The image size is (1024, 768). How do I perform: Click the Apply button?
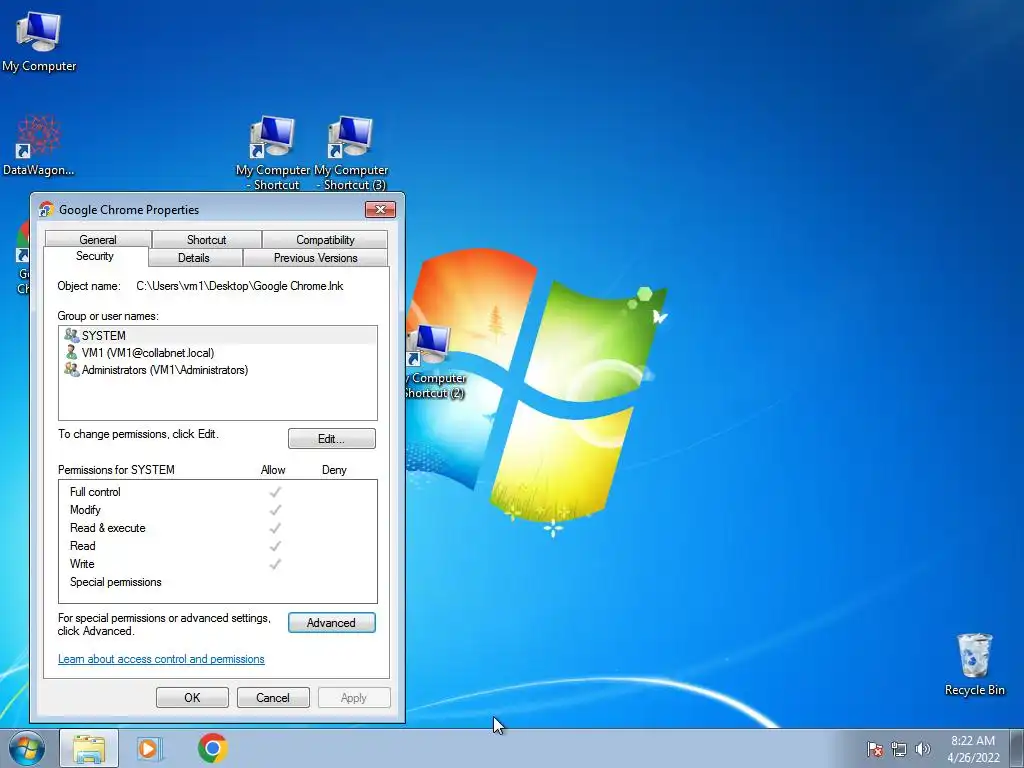(354, 697)
